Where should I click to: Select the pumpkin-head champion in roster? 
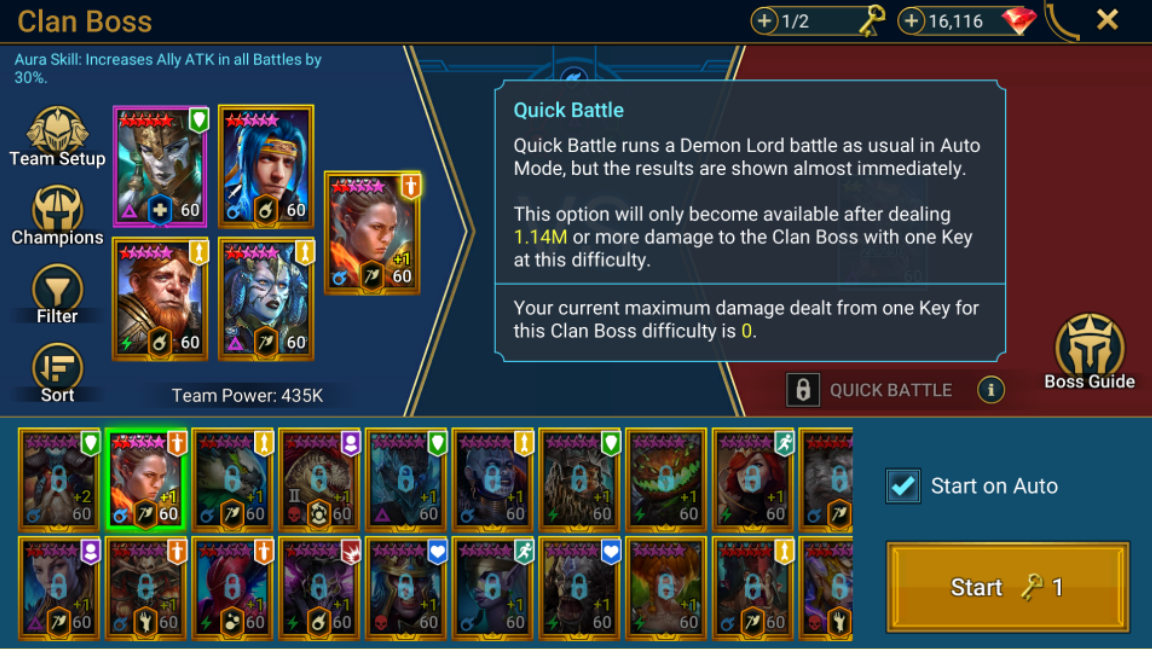click(x=666, y=479)
